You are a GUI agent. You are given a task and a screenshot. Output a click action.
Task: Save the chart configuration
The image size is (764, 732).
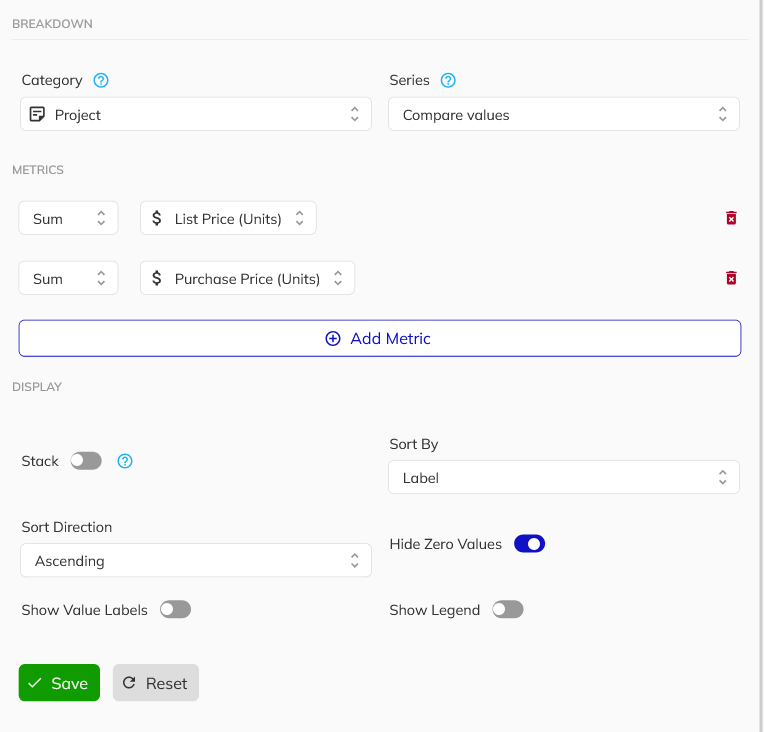(59, 683)
